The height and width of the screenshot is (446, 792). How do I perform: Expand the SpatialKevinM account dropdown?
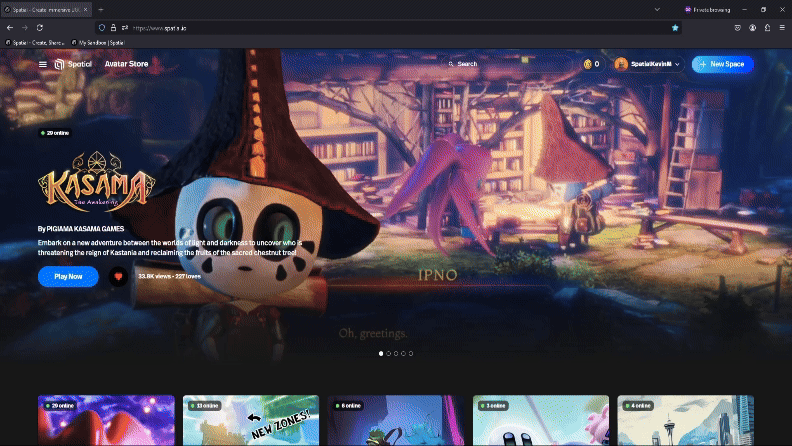pos(677,64)
